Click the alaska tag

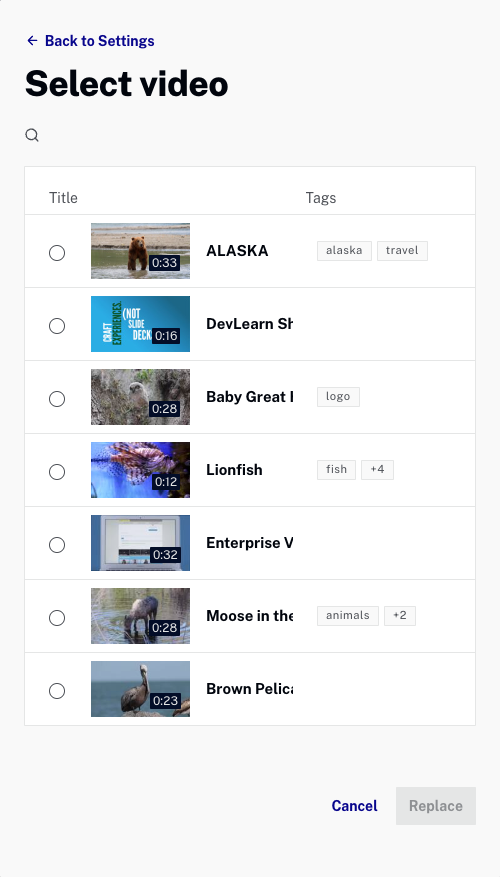tap(344, 251)
